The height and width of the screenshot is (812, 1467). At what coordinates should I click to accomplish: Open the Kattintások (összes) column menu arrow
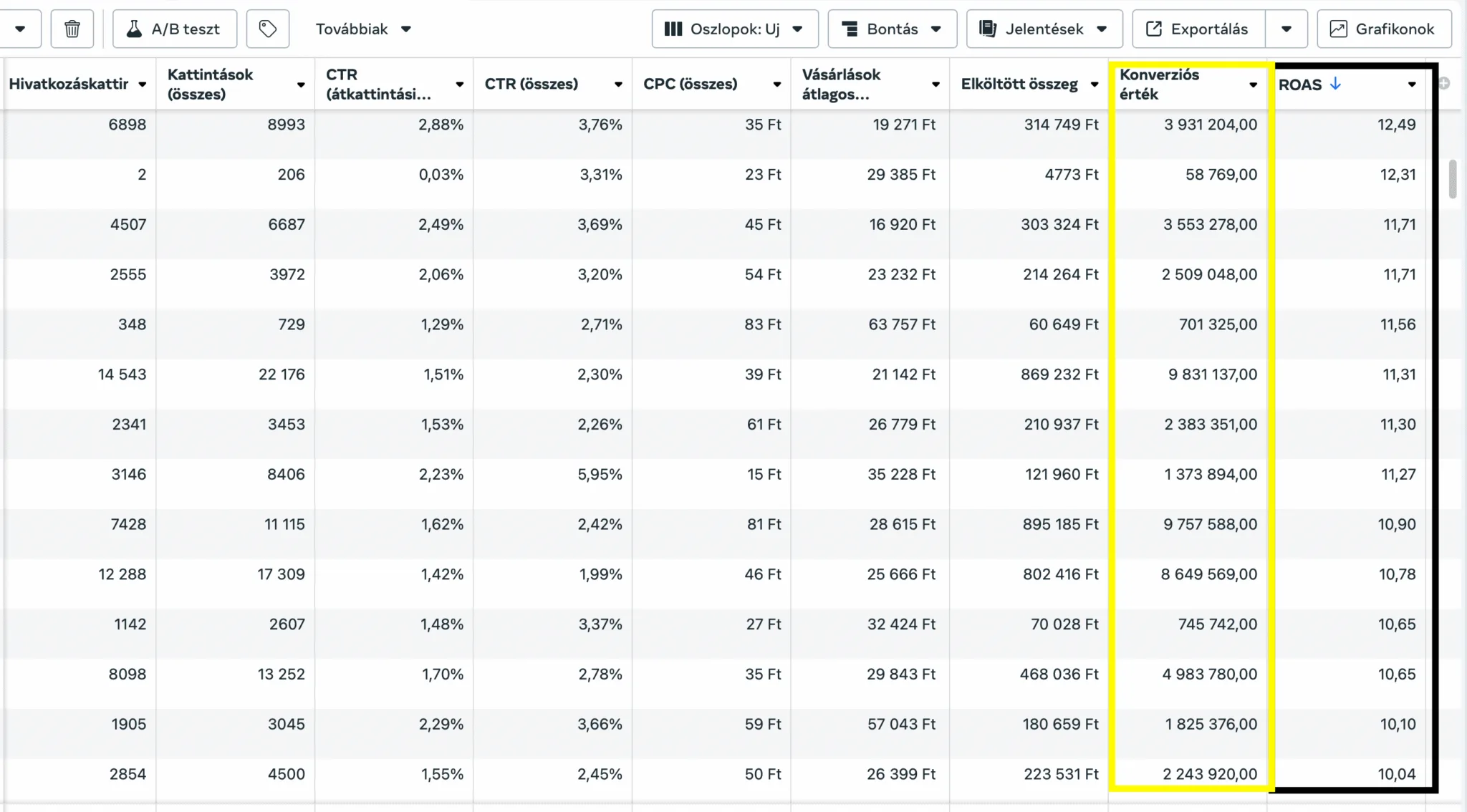[301, 84]
